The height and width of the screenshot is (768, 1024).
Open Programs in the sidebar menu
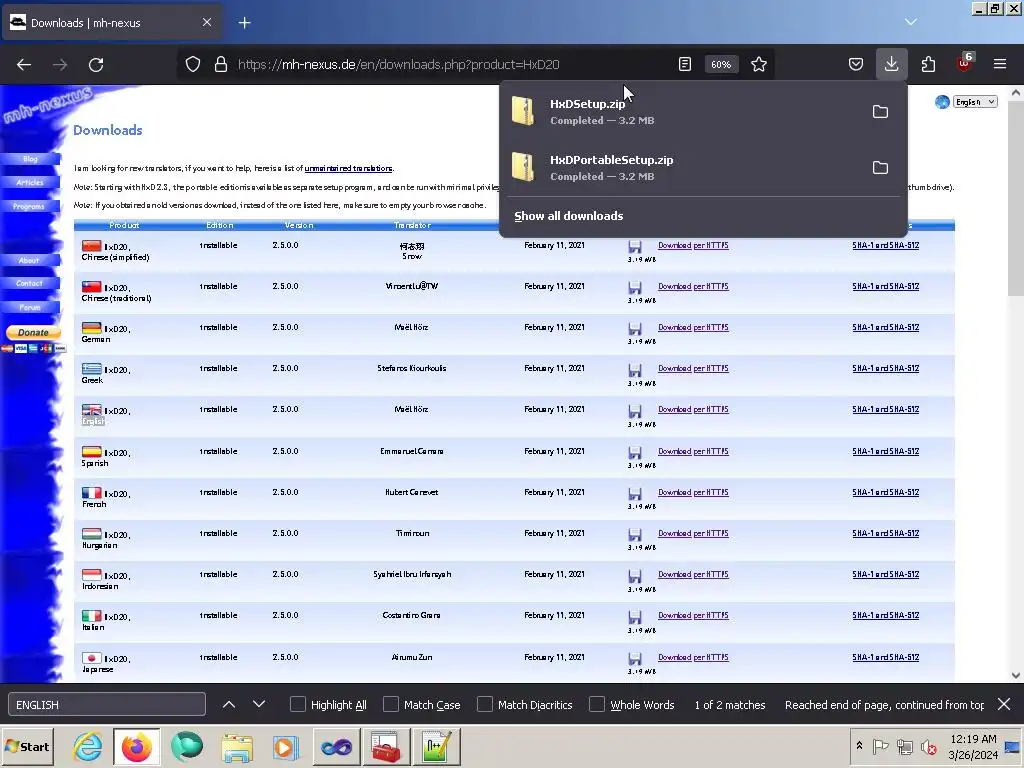pyautogui.click(x=29, y=206)
